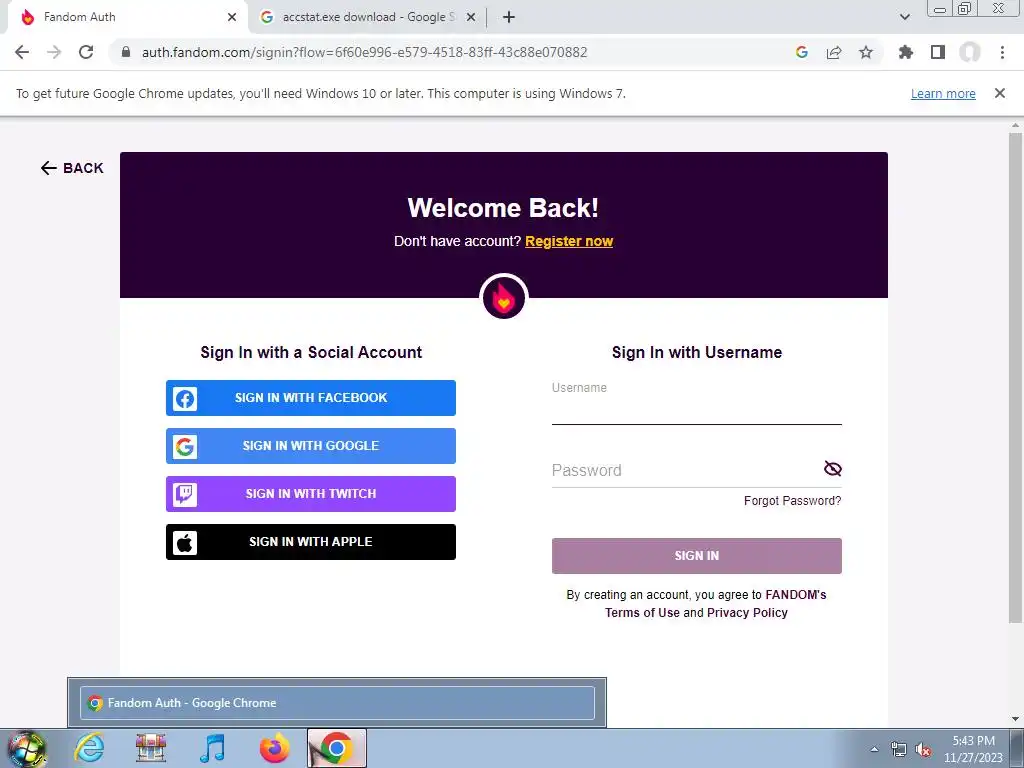Click the Chrome taskbar icon
The image size is (1024, 768).
[336, 748]
